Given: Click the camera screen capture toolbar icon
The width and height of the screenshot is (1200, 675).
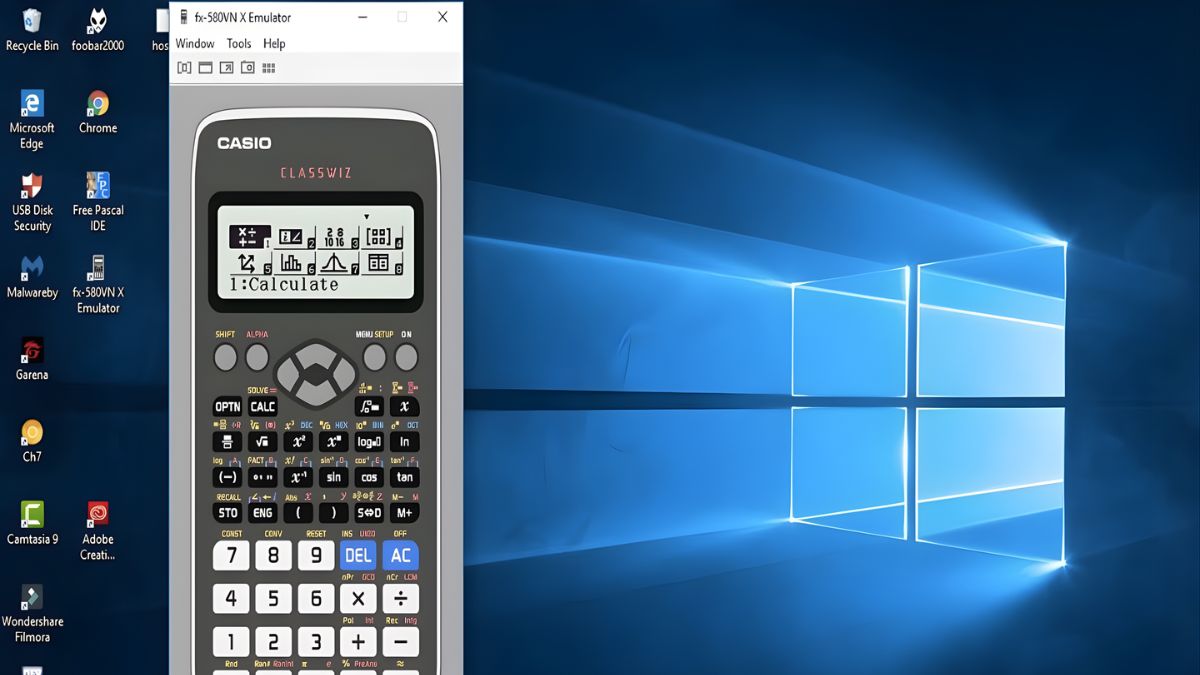Looking at the screenshot, I should [247, 68].
